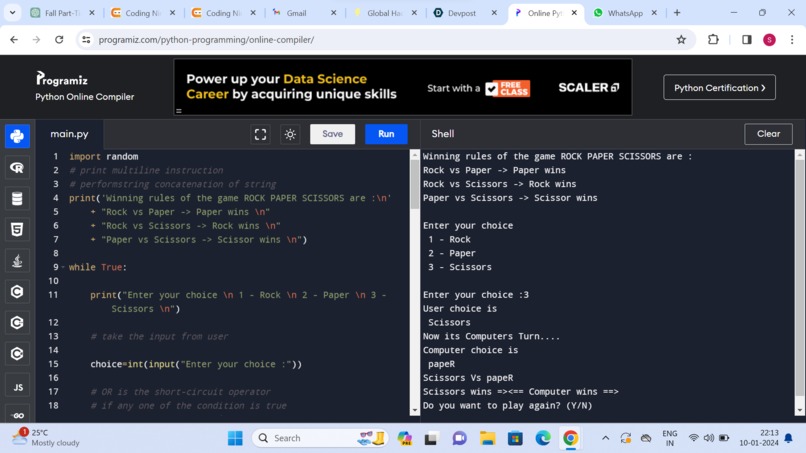Reload the current page
This screenshot has height=453, width=806.
(59, 40)
